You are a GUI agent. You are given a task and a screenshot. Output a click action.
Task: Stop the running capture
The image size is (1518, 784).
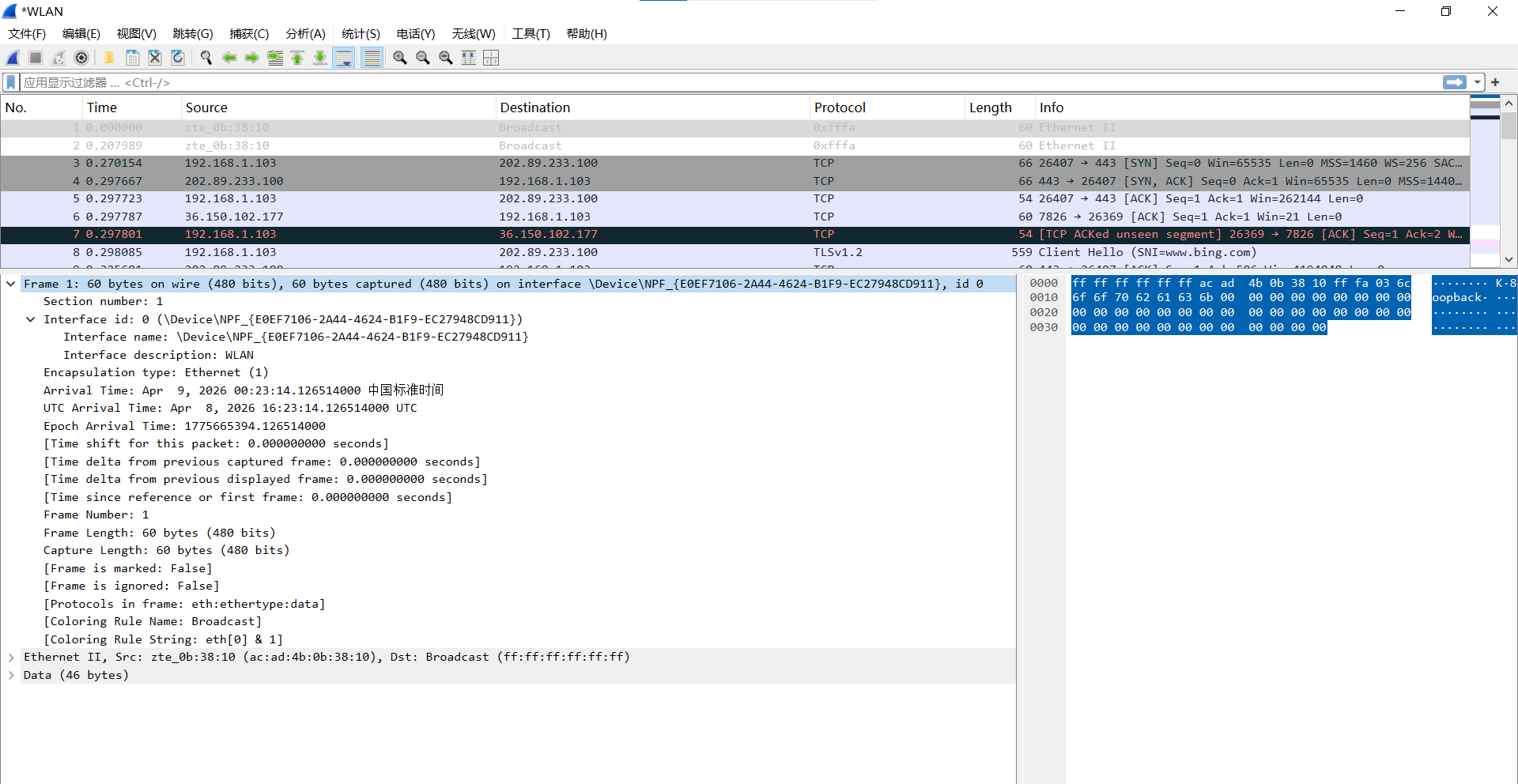pyautogui.click(x=36, y=58)
